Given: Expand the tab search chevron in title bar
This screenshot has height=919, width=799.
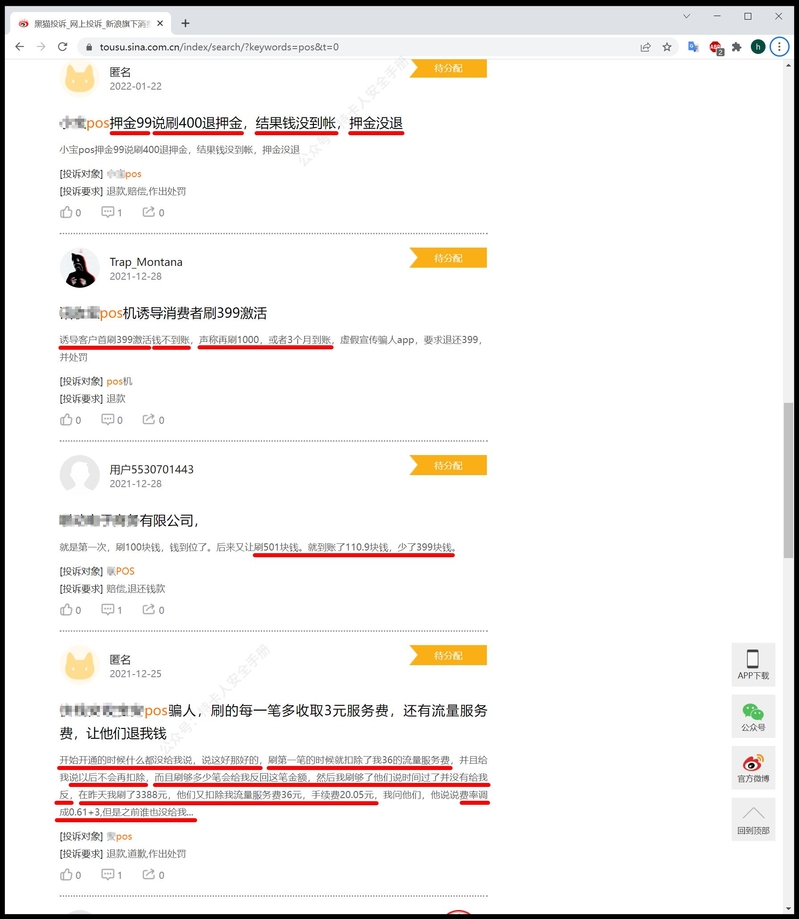Looking at the screenshot, I should [686, 16].
